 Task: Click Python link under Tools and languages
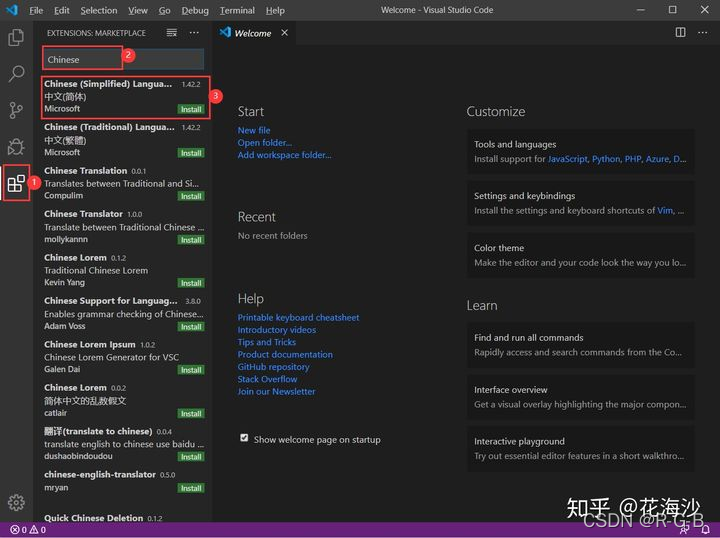[606, 159]
